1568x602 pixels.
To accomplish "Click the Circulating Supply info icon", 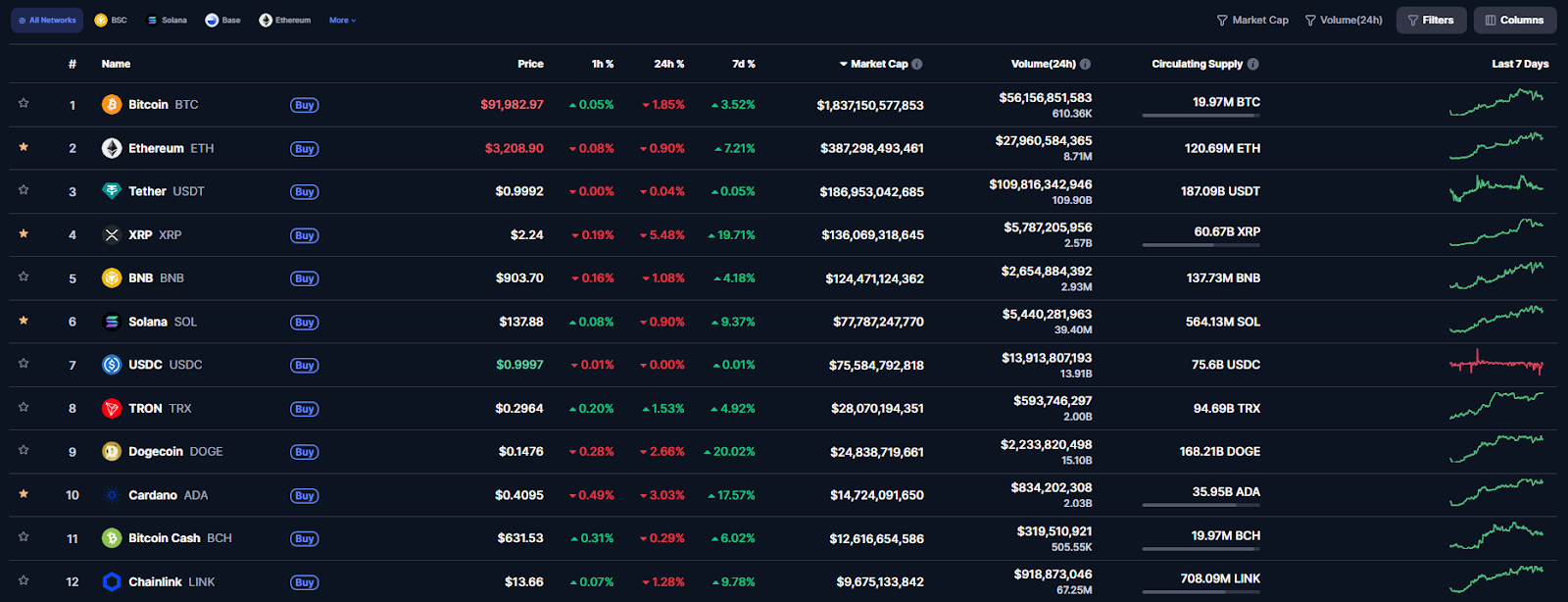I will click(1253, 64).
